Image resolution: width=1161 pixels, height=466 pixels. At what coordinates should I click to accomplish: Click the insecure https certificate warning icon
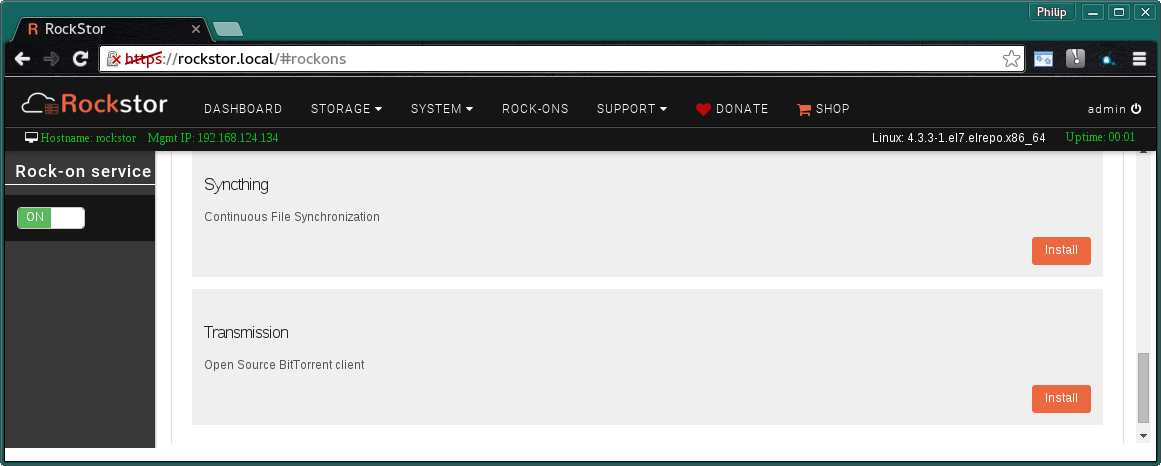(113, 59)
